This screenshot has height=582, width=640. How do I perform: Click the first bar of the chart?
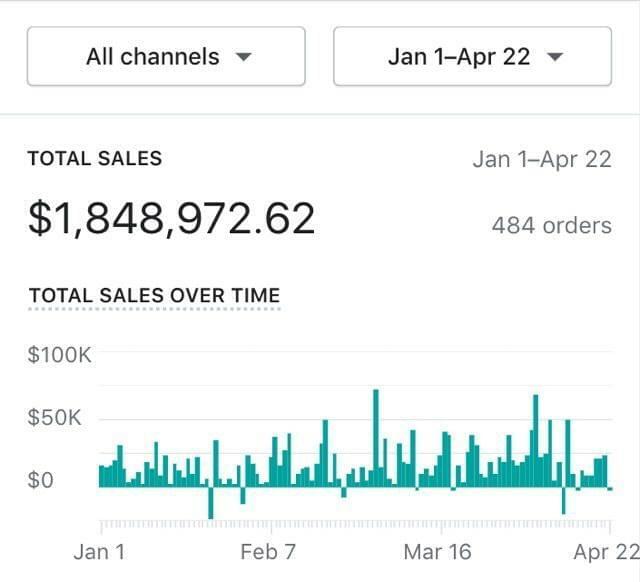coord(101,476)
